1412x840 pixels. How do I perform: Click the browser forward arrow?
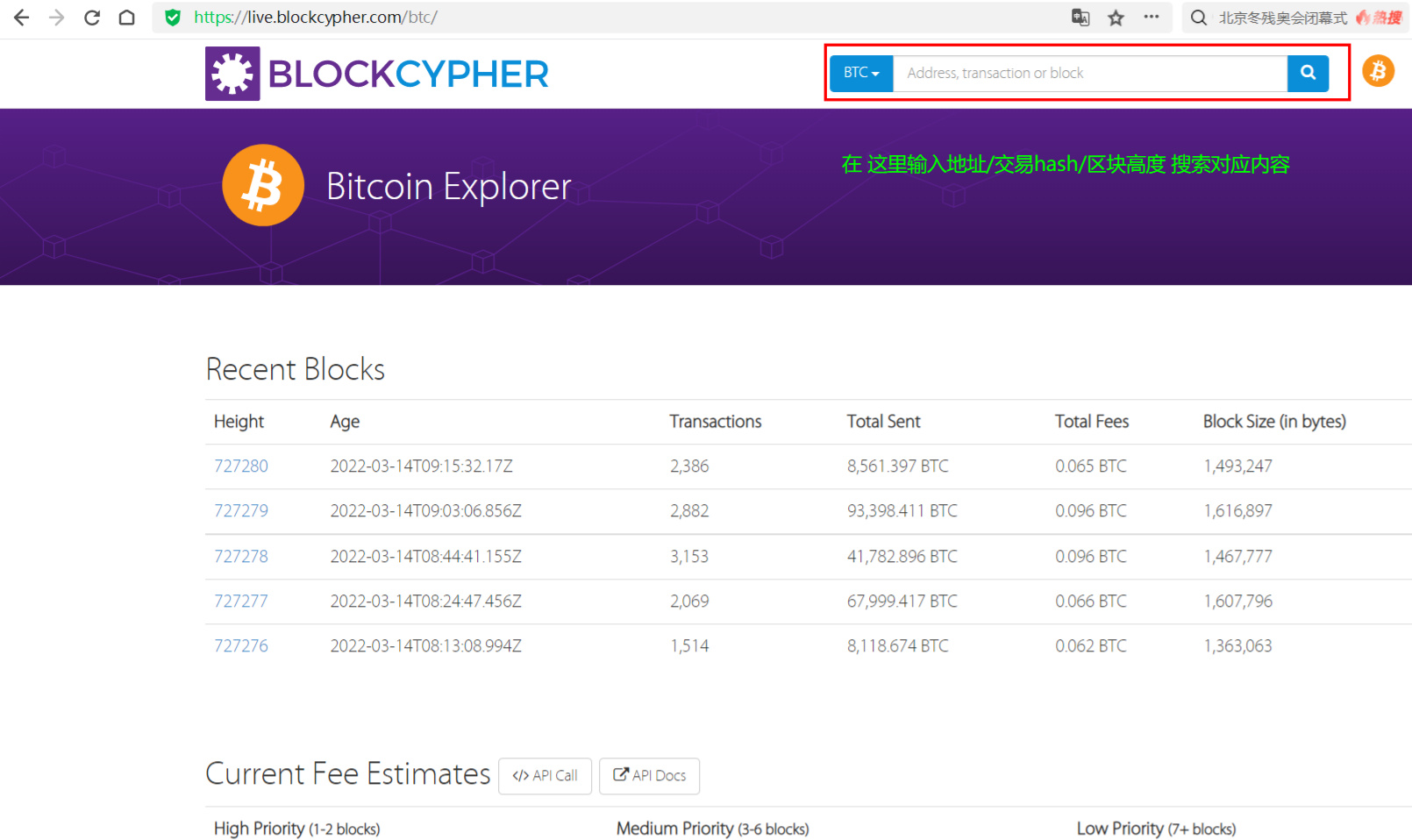[57, 18]
